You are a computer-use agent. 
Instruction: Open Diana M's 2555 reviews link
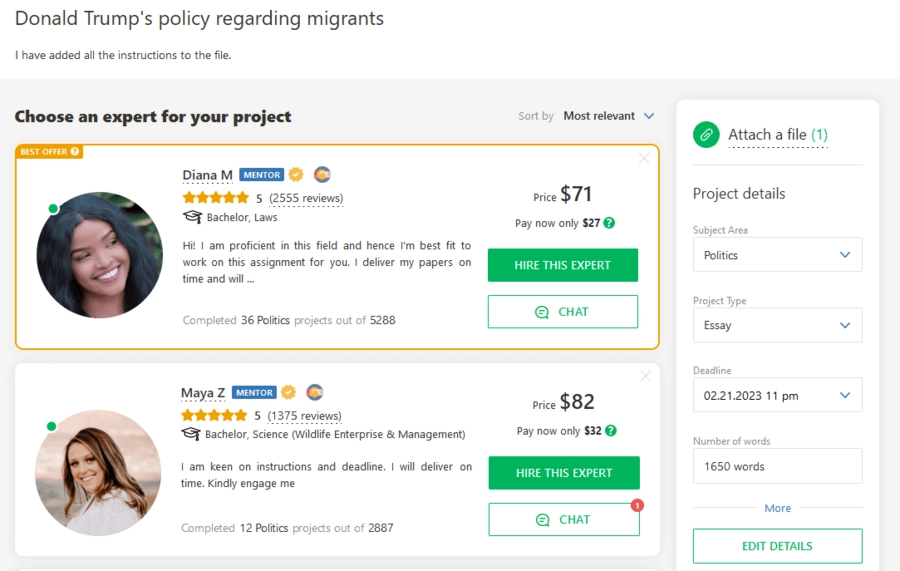click(306, 198)
